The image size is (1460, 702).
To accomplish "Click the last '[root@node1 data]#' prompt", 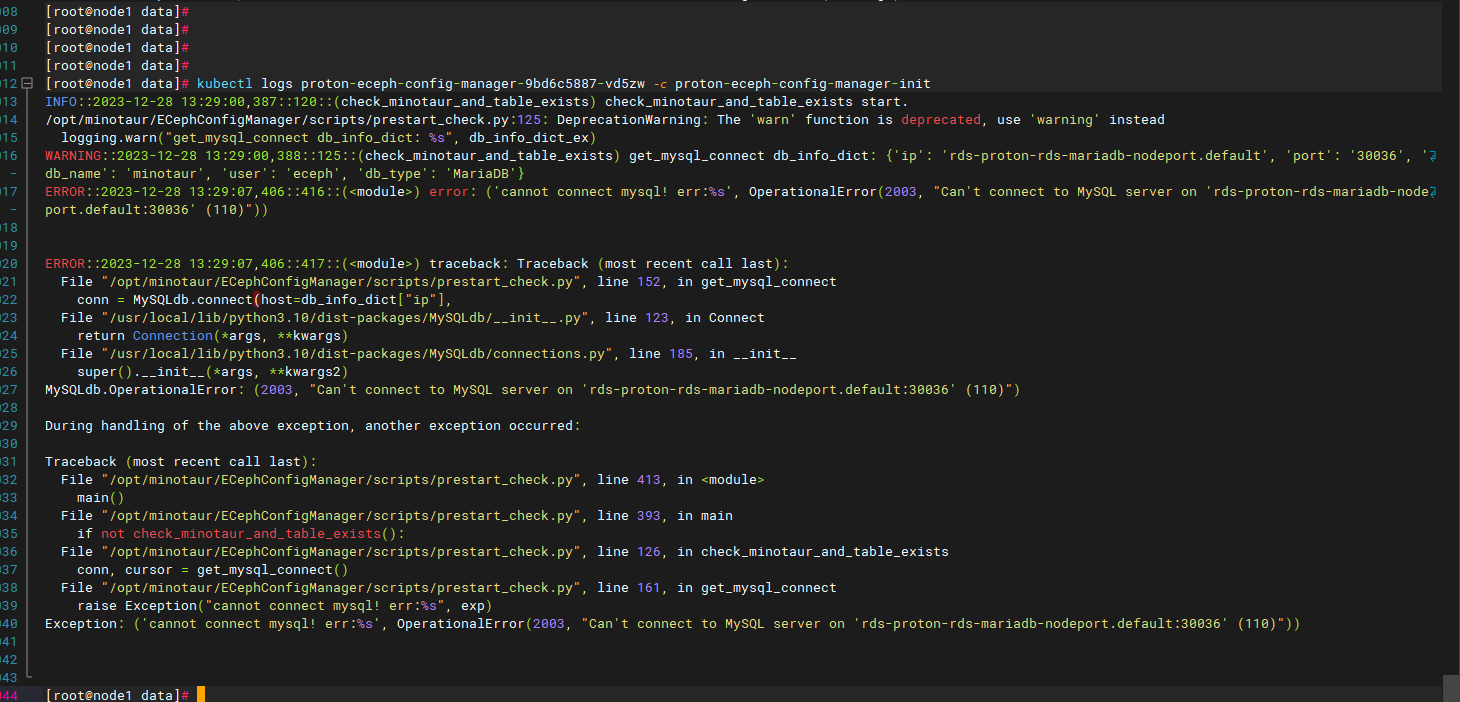I will pos(118,694).
